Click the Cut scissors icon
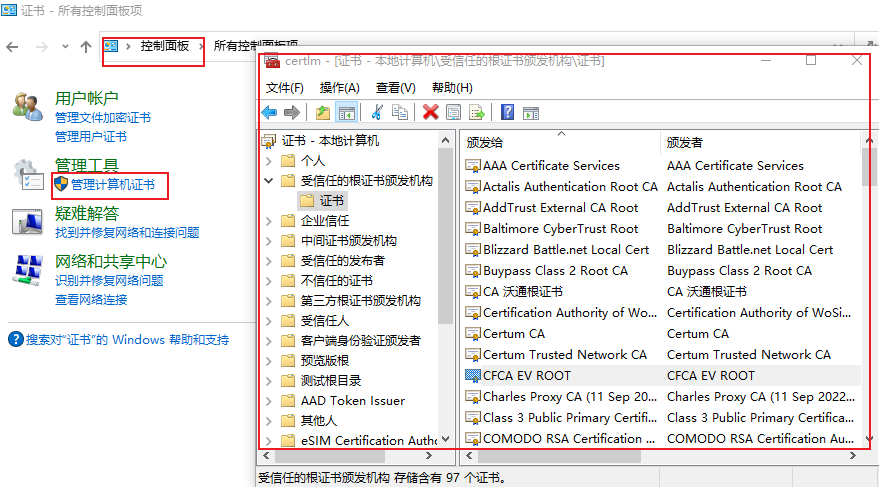This screenshot has height=487, width=879. pos(377,113)
